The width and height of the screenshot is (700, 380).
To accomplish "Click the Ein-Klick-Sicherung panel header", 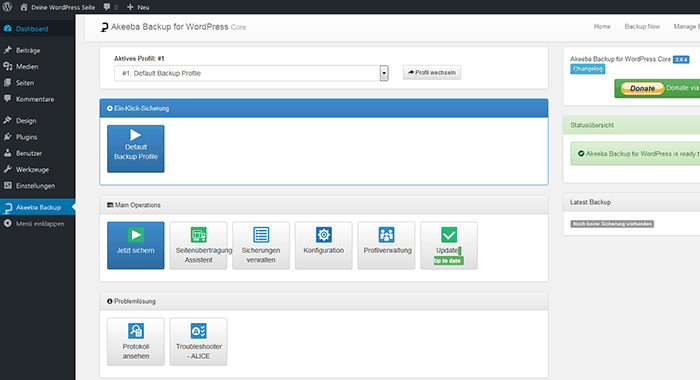I will click(324, 109).
